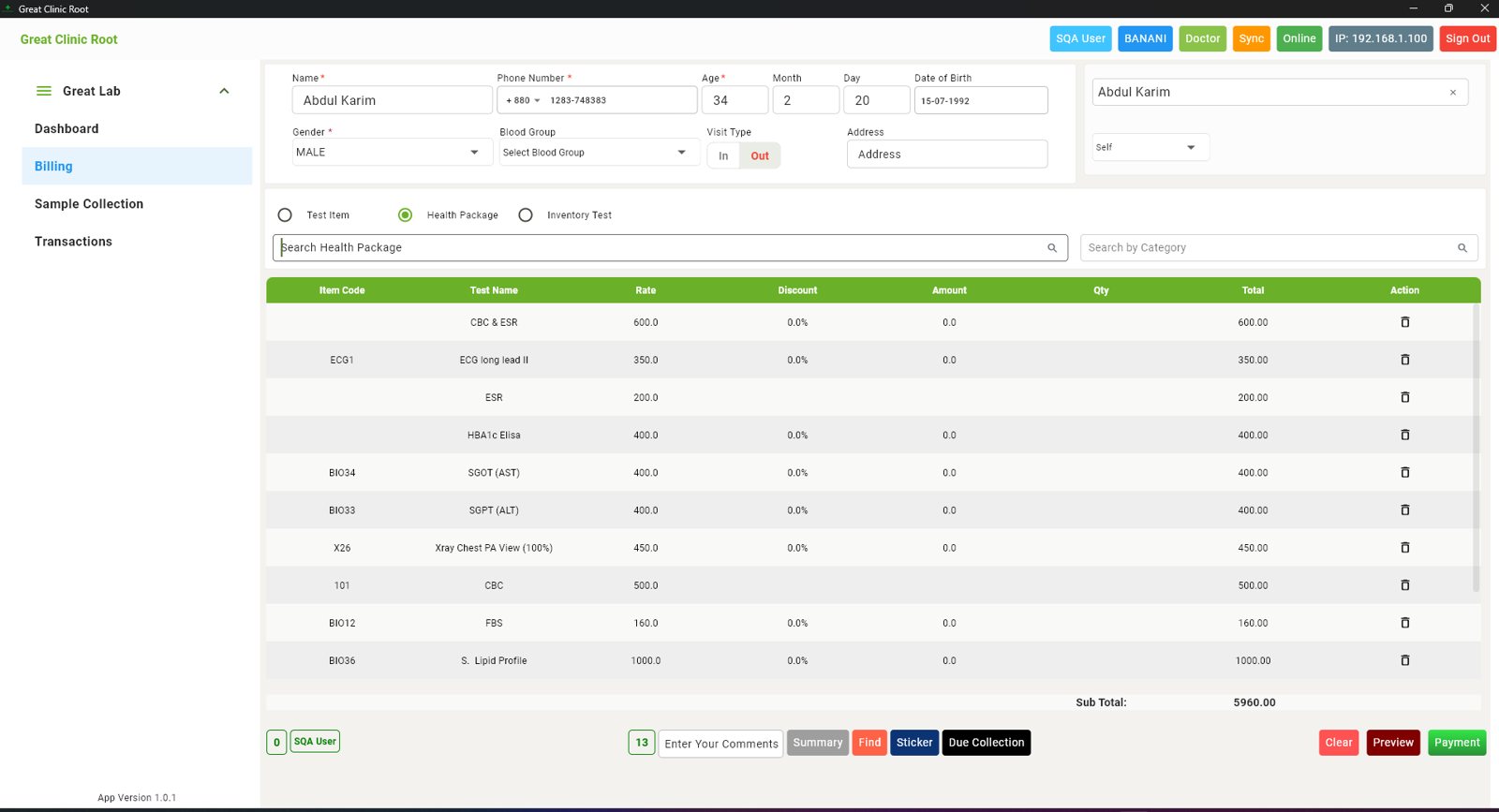Open the Self relation dropdown
This screenshot has width=1499, height=812.
(x=1150, y=147)
